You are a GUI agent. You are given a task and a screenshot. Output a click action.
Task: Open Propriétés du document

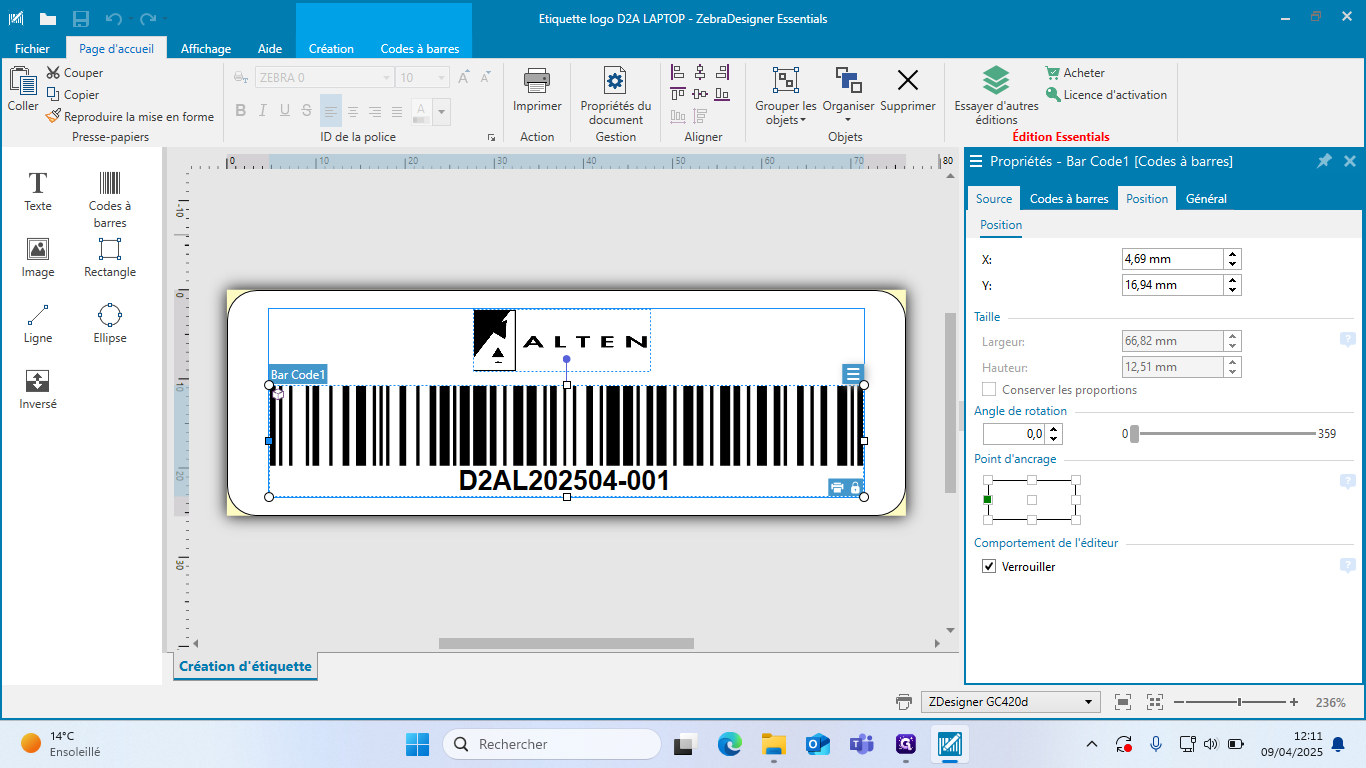616,97
